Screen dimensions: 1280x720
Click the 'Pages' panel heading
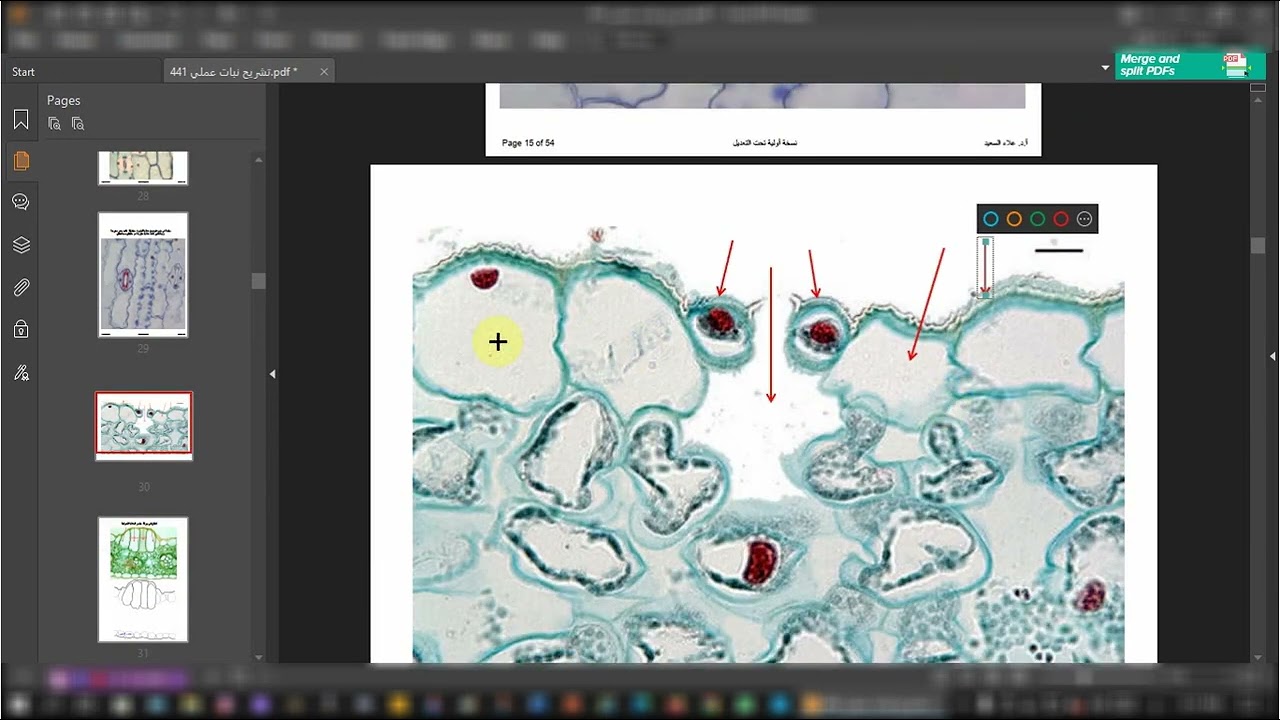[64, 100]
